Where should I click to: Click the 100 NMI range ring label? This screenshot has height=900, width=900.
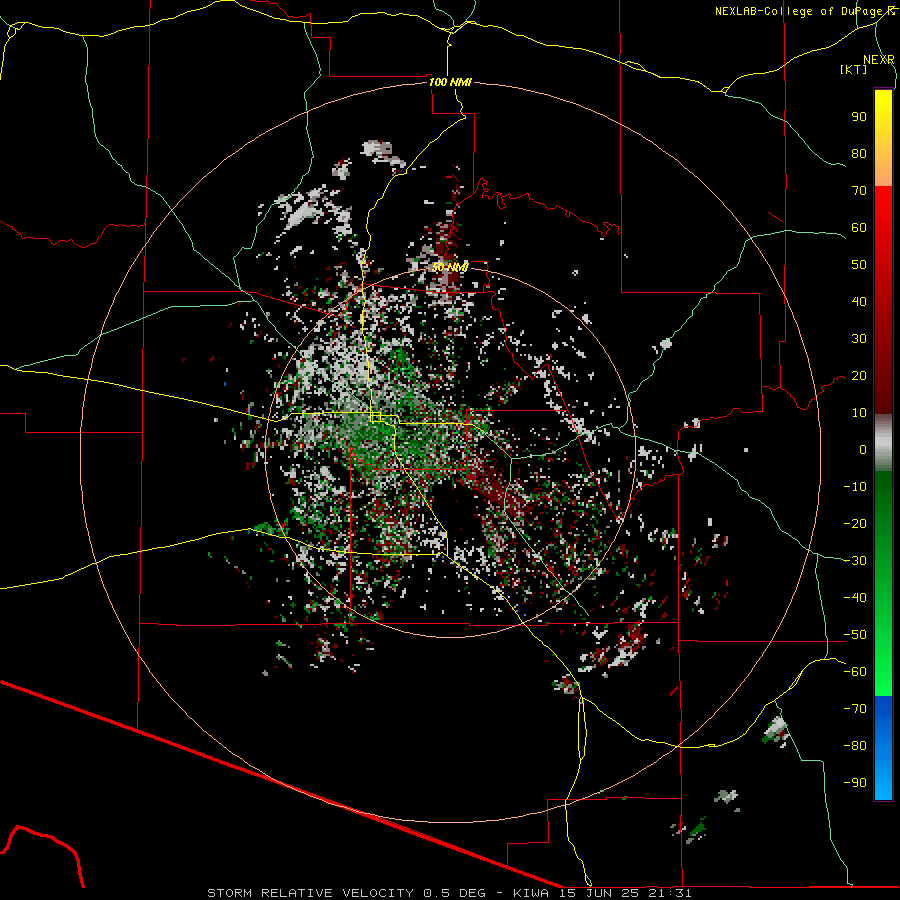coord(450,82)
